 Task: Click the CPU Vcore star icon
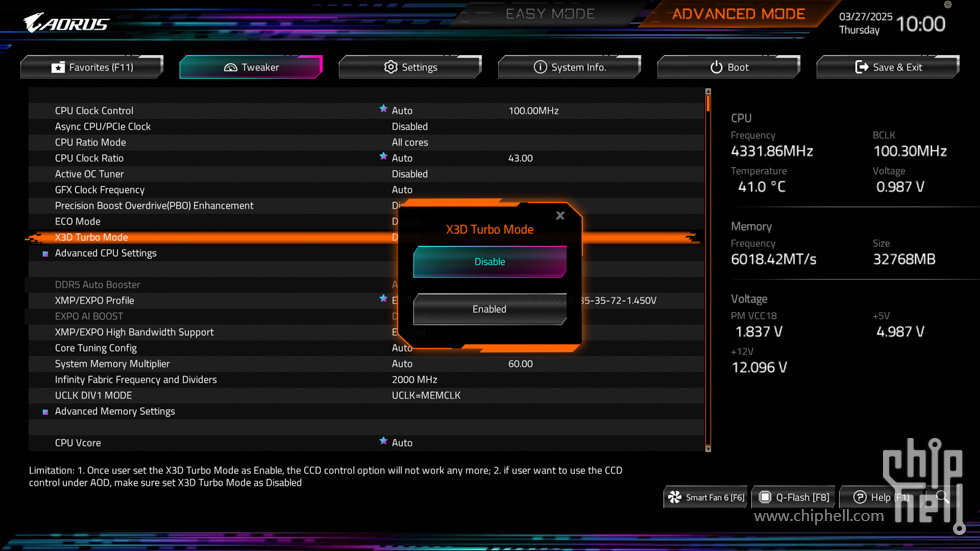pos(383,441)
